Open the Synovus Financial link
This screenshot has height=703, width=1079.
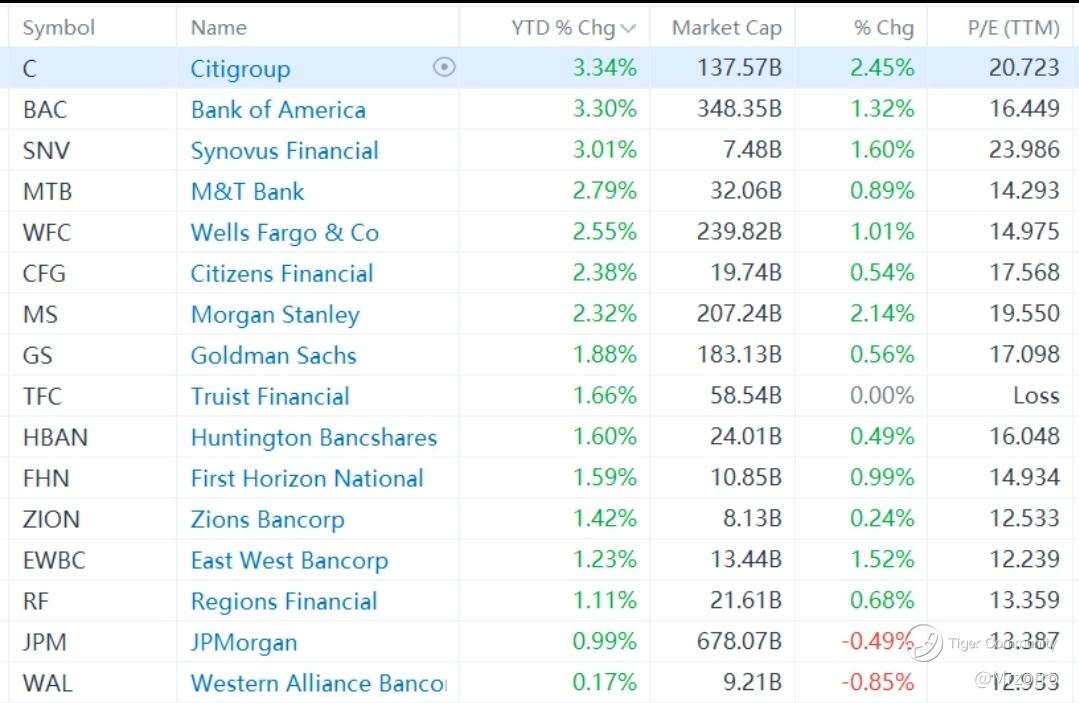(x=284, y=151)
